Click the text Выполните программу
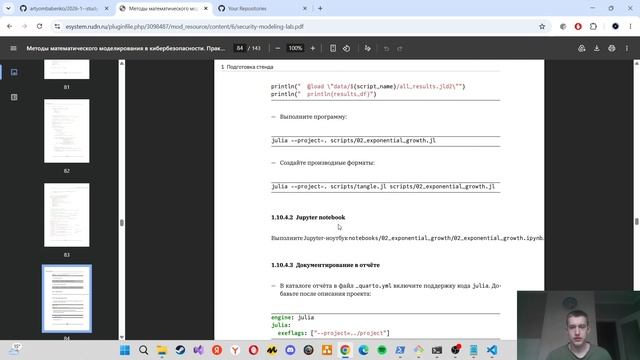The image size is (640, 360). (x=313, y=117)
